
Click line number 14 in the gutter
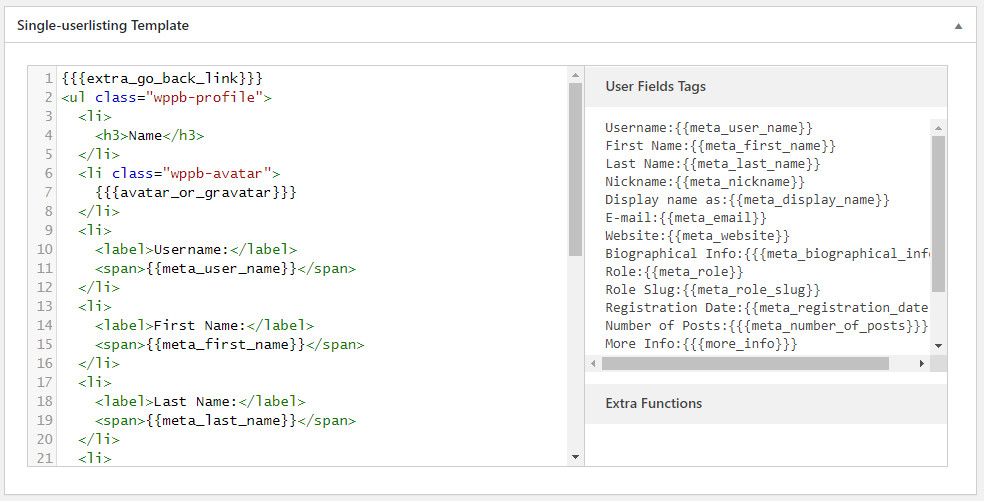click(x=45, y=325)
